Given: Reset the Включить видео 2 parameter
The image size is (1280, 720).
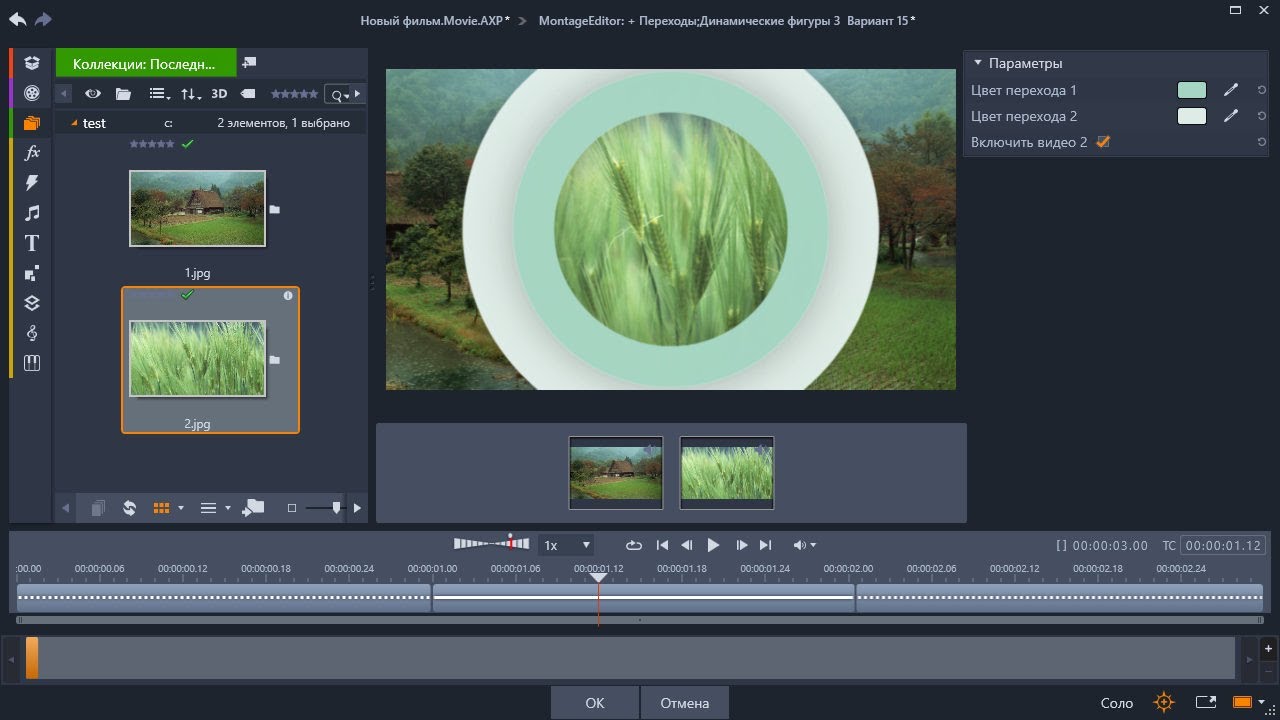Looking at the screenshot, I should point(1262,142).
